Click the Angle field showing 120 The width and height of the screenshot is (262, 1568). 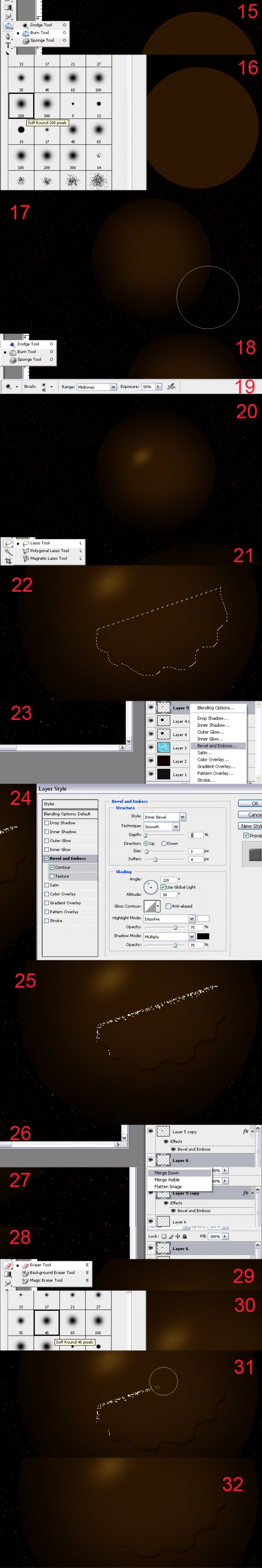pos(169,880)
